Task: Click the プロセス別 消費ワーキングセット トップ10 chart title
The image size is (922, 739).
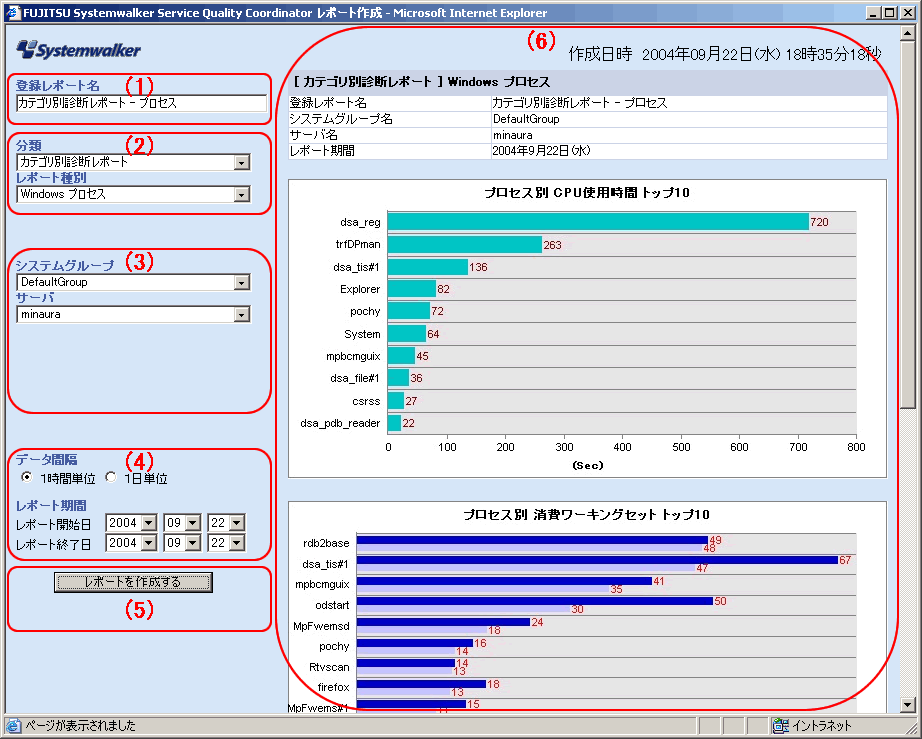Action: 586,515
